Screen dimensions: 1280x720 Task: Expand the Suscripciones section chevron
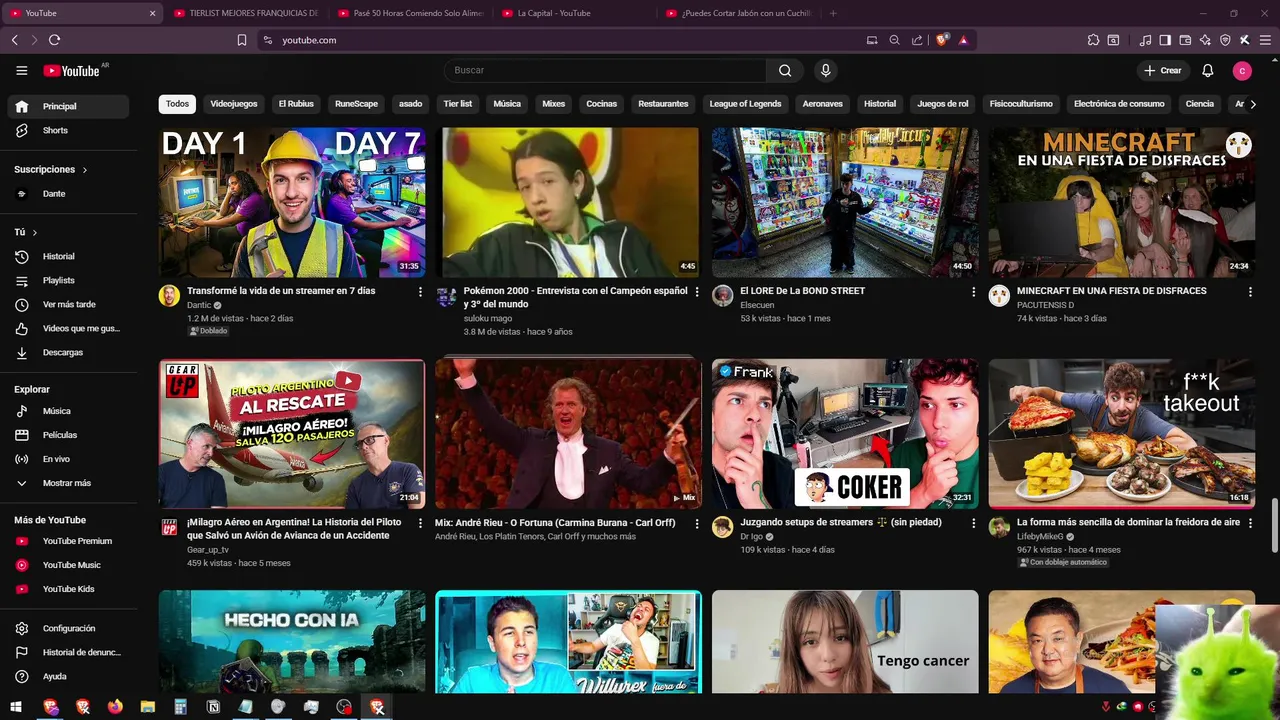[x=85, y=170]
